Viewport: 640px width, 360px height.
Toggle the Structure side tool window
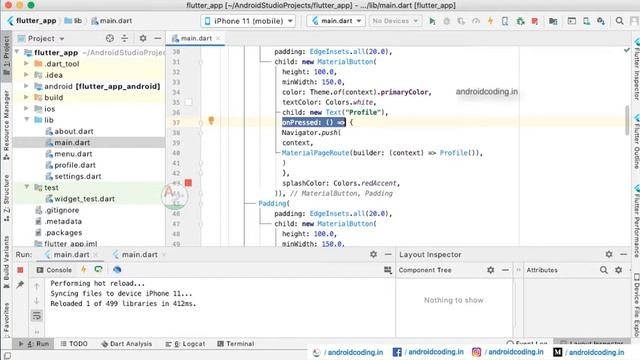coord(6,198)
